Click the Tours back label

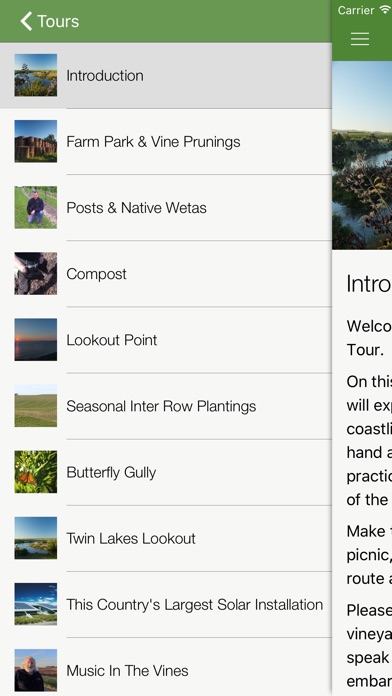coord(58,21)
